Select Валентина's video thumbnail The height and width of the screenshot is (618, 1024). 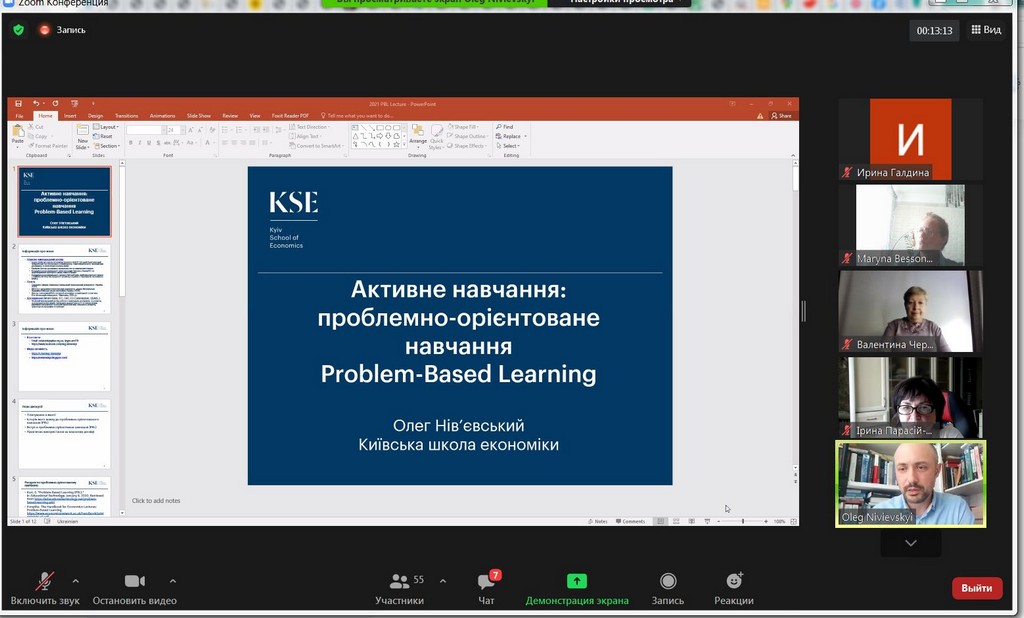(910, 311)
